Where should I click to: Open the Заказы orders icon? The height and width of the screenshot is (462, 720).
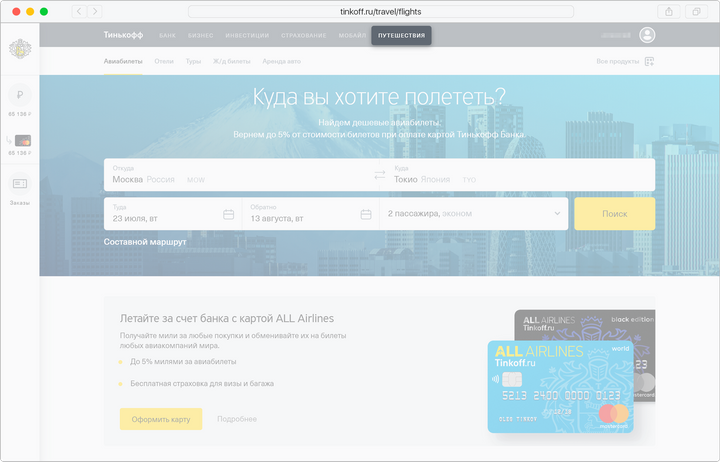(x=20, y=184)
